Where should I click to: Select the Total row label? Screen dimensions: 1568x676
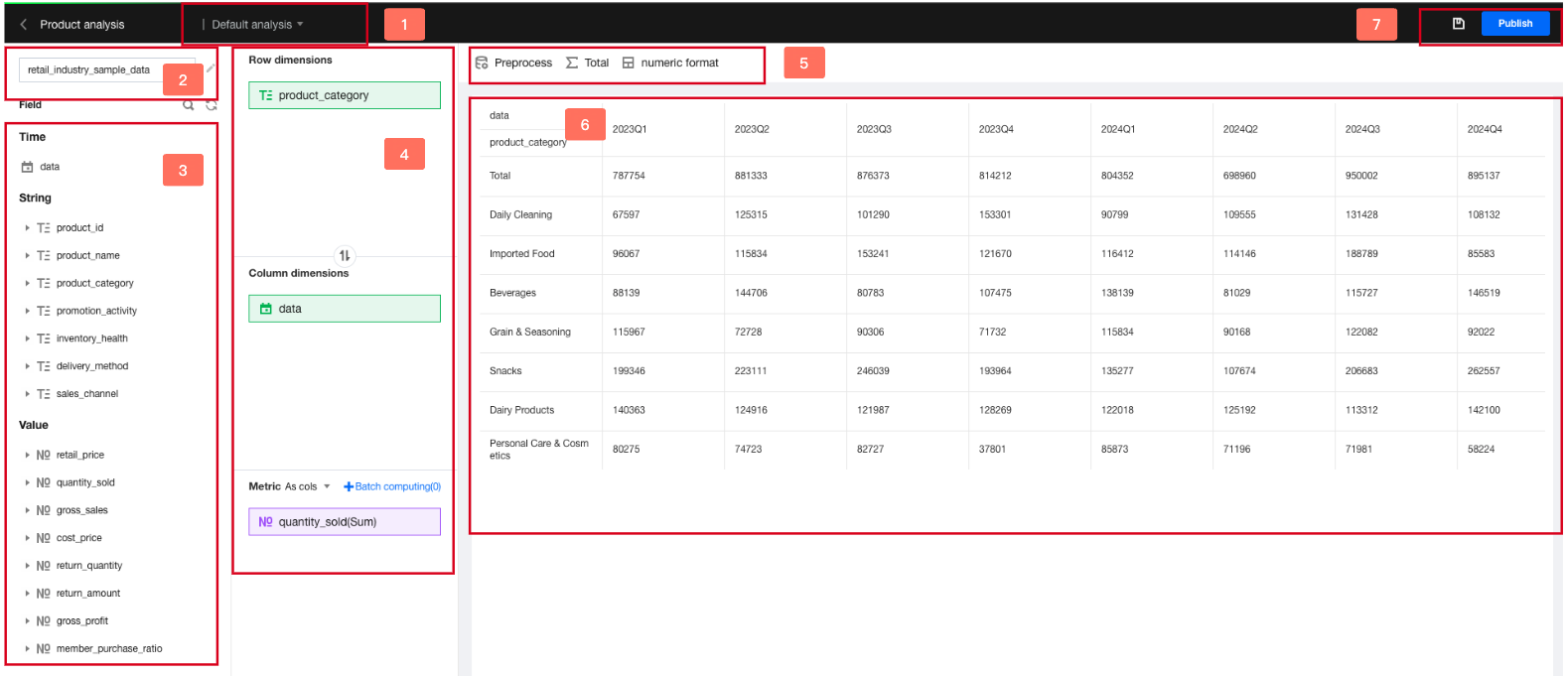(x=499, y=176)
